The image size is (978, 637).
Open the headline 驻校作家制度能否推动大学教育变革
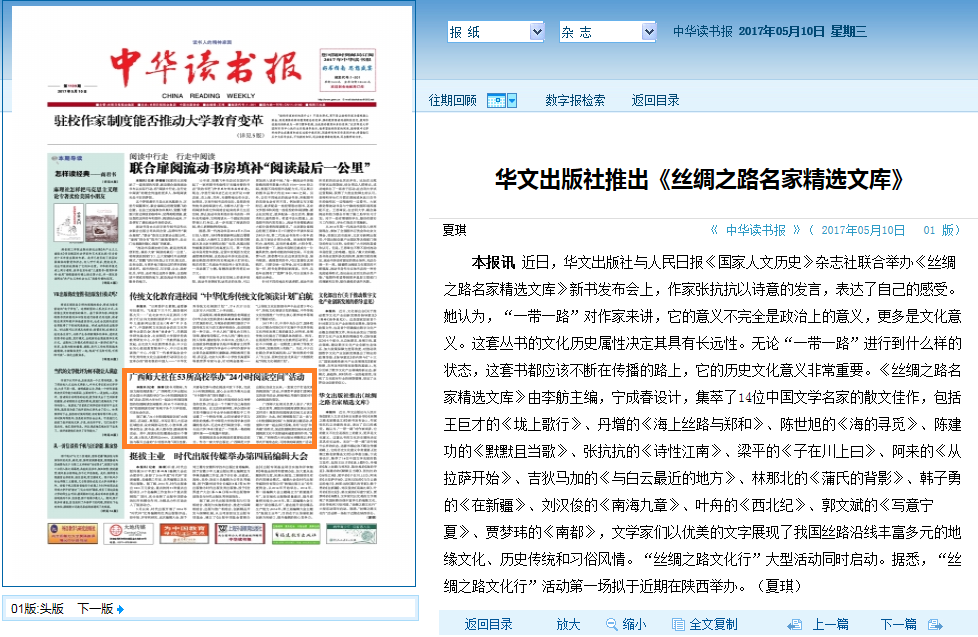click(158, 120)
